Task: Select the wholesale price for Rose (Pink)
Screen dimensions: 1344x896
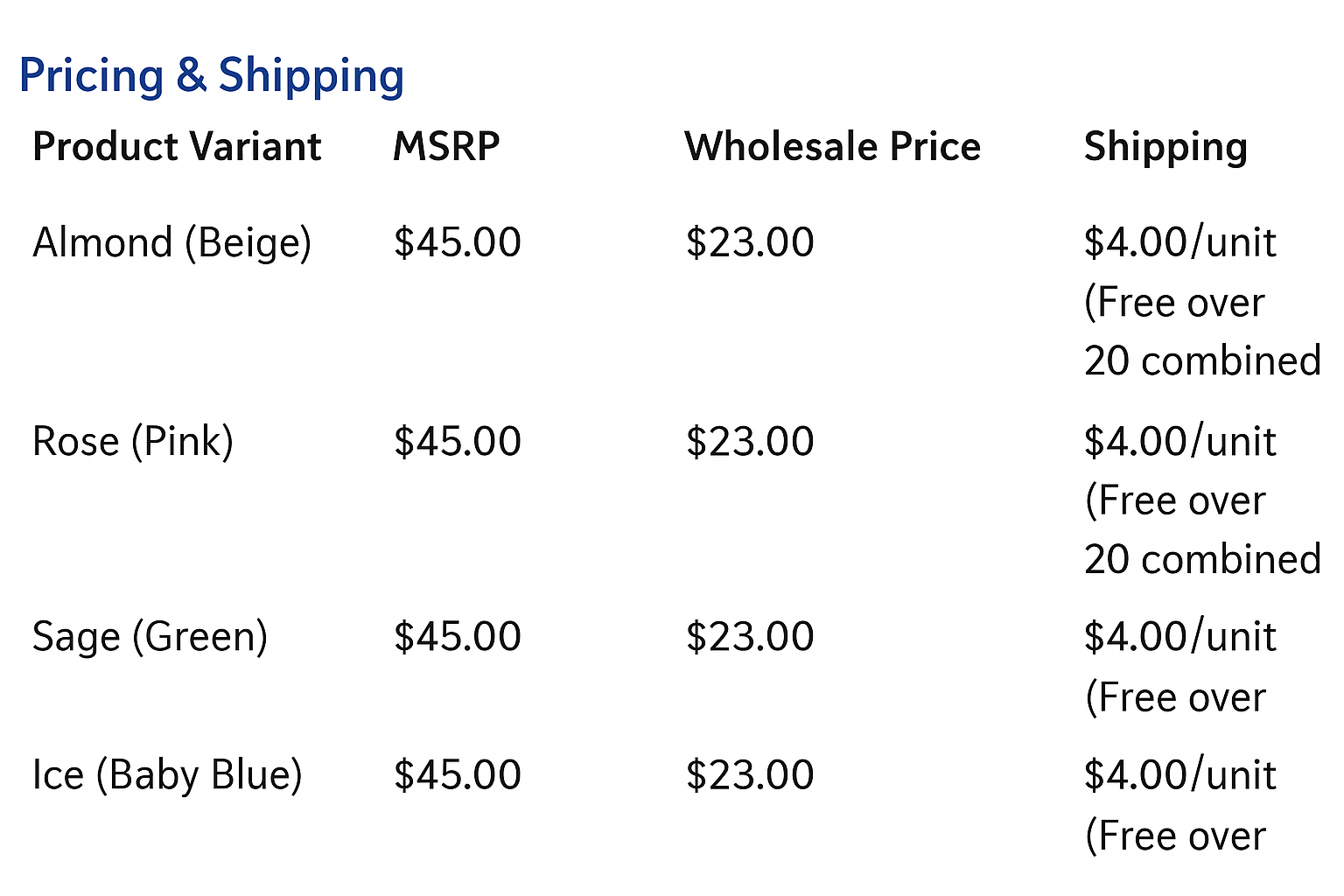Action: coord(750,441)
